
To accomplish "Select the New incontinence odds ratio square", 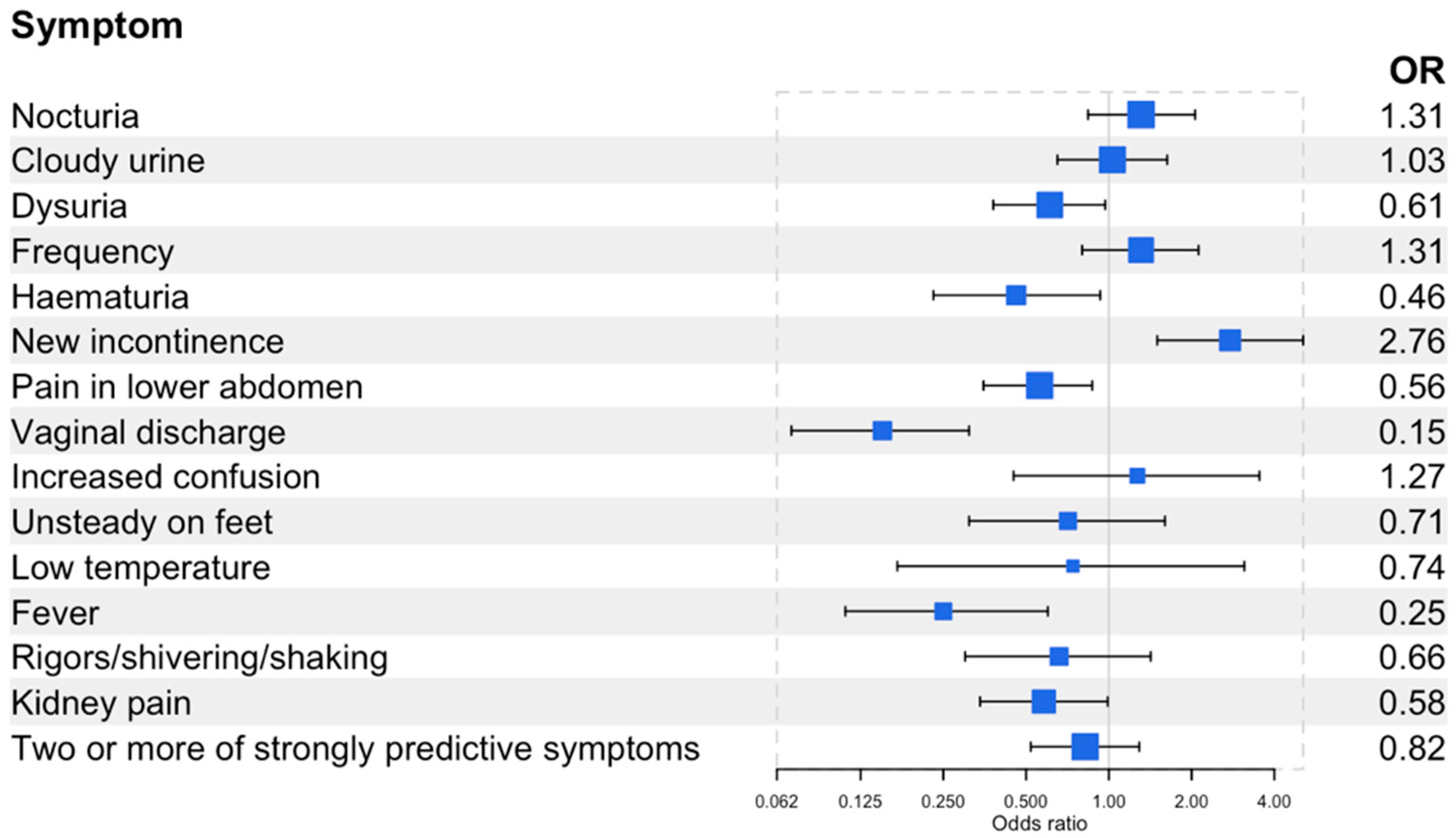I will [x=1230, y=341].
